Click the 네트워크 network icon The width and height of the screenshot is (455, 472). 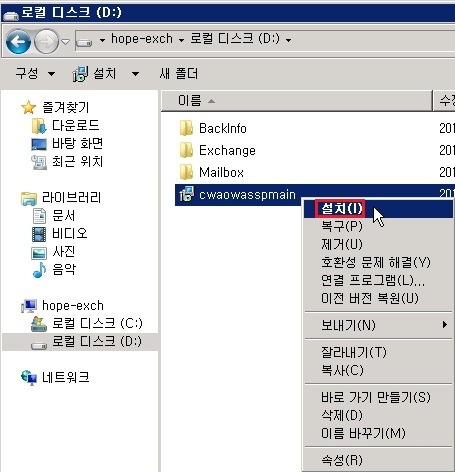pyautogui.click(x=29, y=378)
